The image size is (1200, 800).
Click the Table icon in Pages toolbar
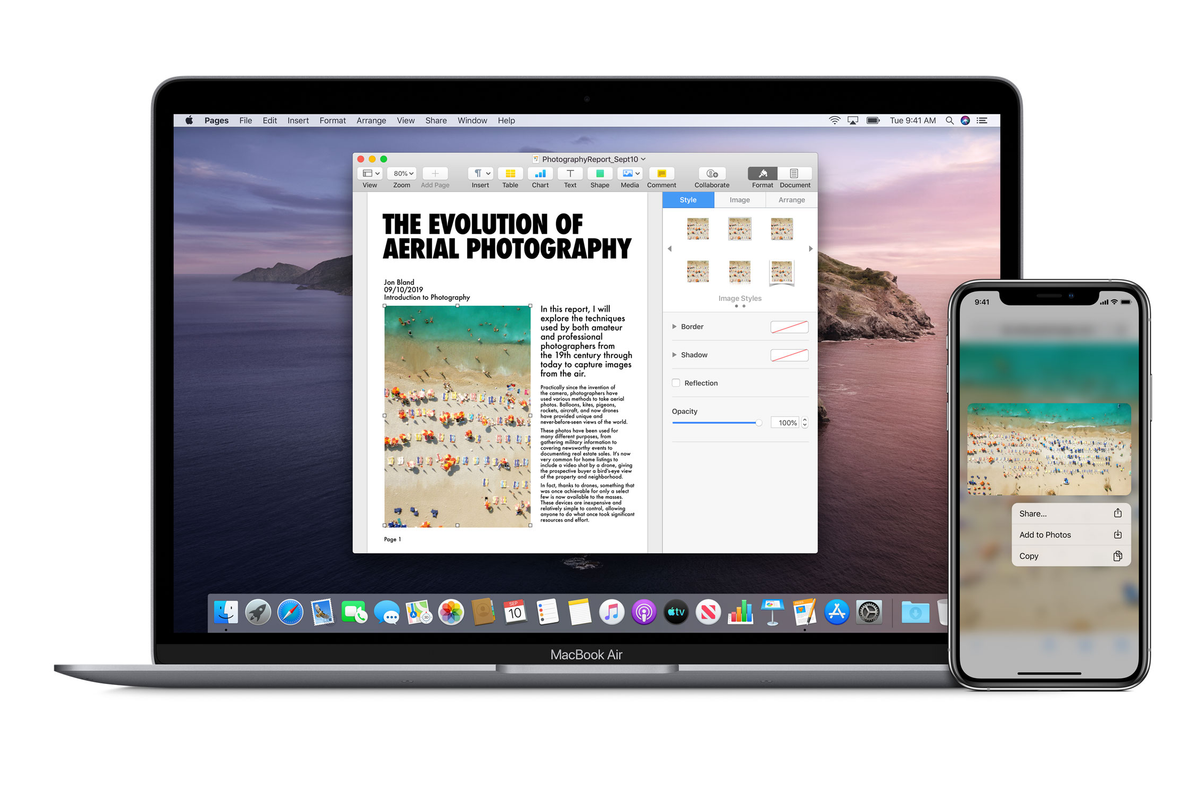[x=510, y=174]
